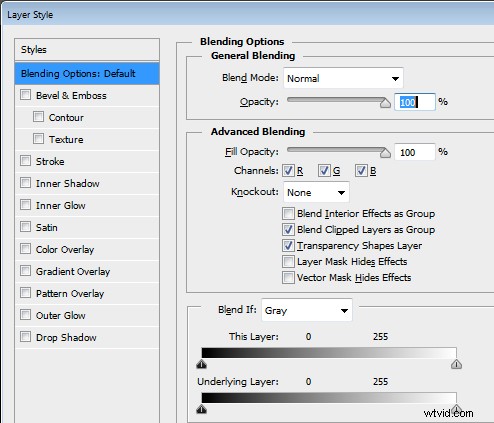Uncheck Transparency Shapes Layer
The width and height of the screenshot is (494, 423).
click(288, 245)
